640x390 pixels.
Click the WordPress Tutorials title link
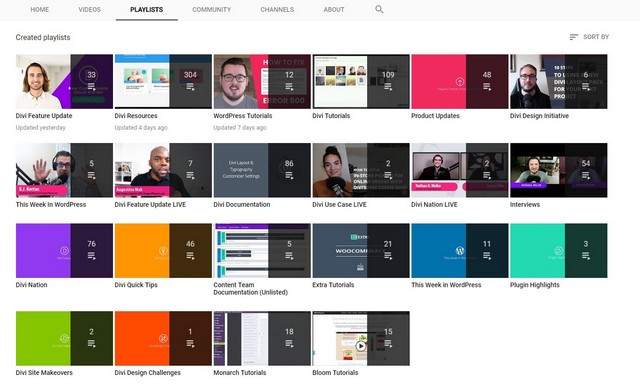point(242,116)
